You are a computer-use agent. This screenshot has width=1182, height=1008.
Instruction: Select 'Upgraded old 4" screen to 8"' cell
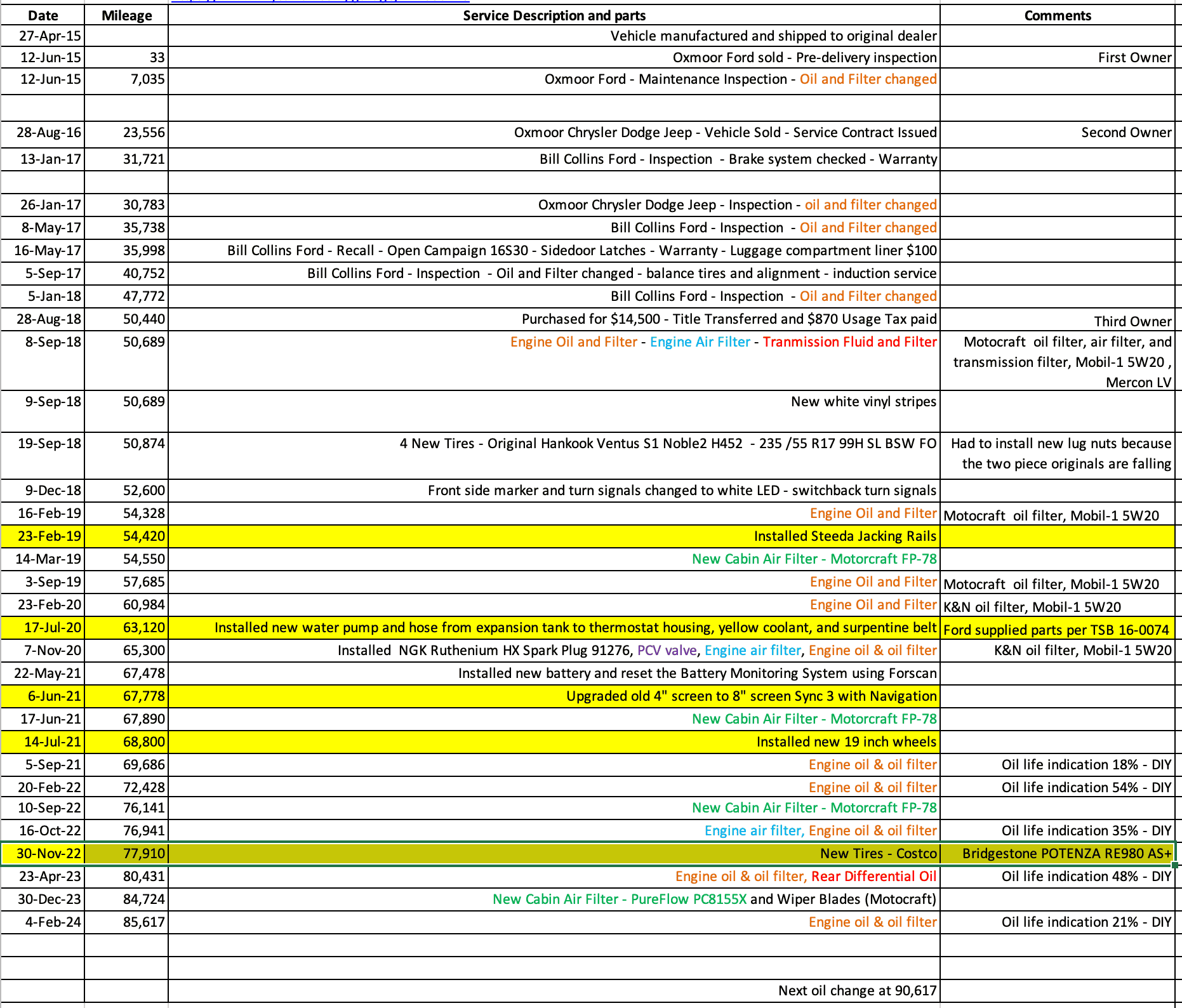click(554, 696)
